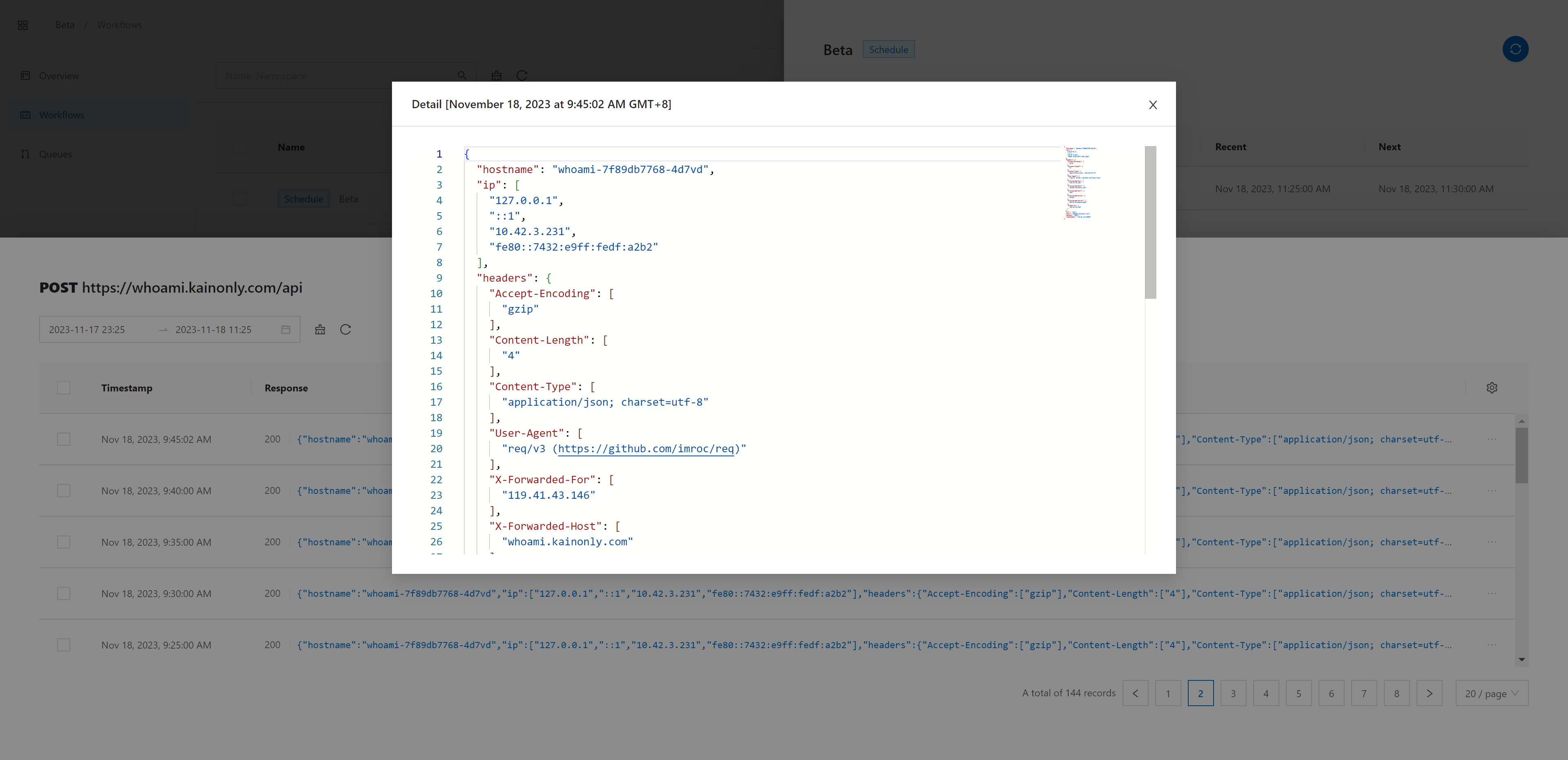Close the Detail dialog with X
1568x760 pixels.
1152,104
